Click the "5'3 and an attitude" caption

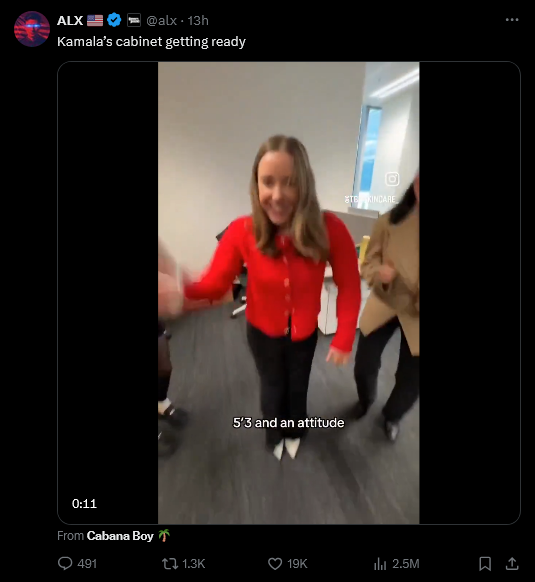288,423
